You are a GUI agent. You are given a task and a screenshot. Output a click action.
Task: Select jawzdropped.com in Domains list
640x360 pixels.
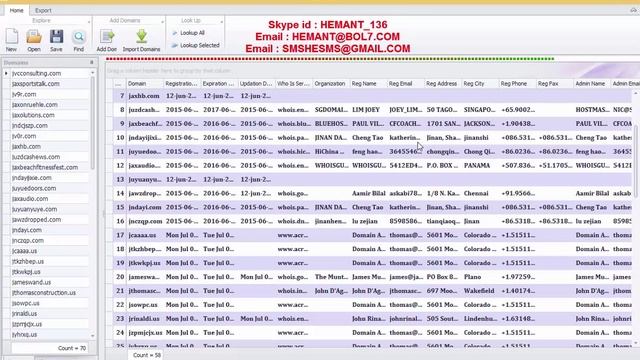[x=36, y=220]
